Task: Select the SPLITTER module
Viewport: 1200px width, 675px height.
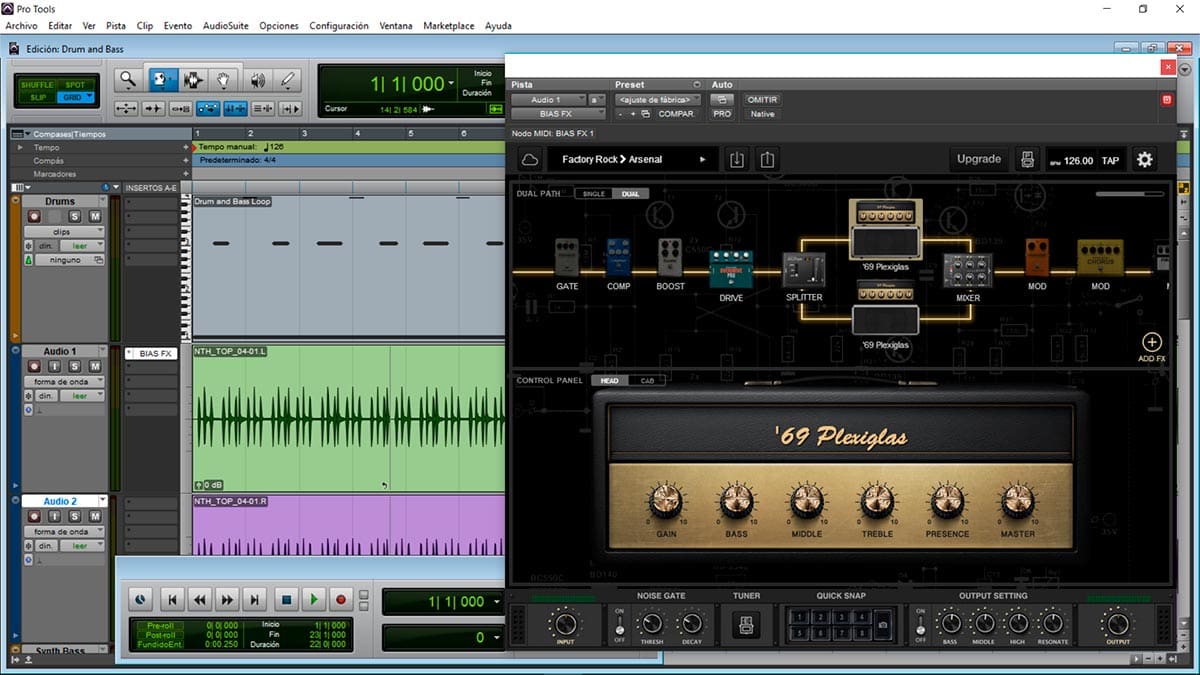Action: pyautogui.click(x=804, y=270)
